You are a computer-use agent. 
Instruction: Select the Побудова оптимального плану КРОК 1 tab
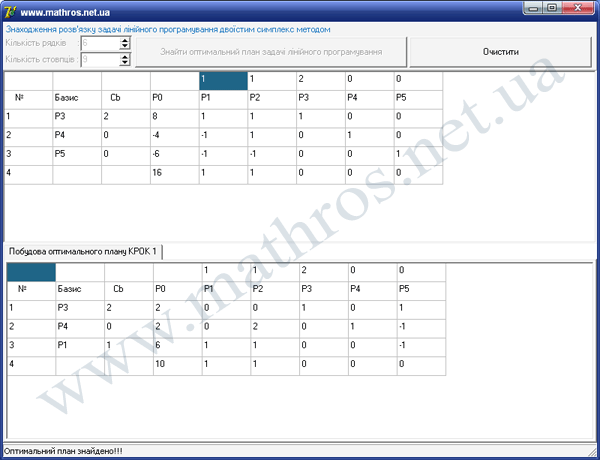coord(83,251)
